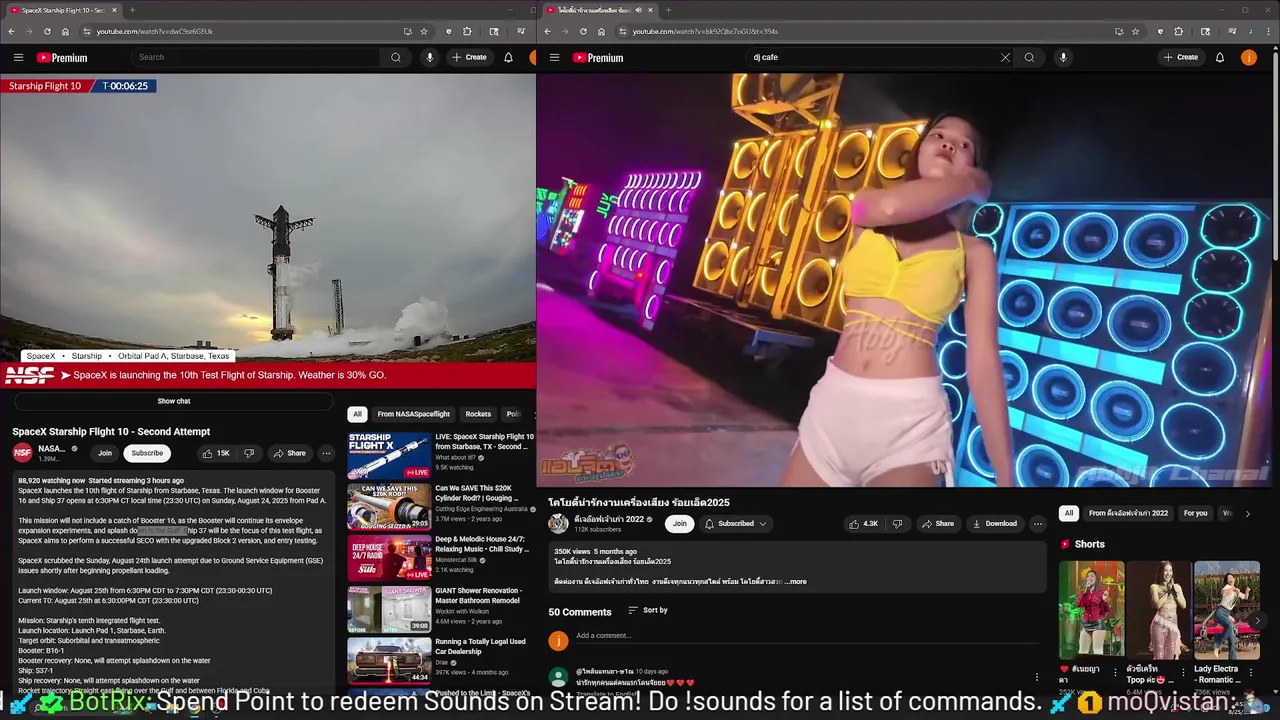The height and width of the screenshot is (720, 1280).
Task: Go to home page in right browser
Action: [x=601, y=31]
